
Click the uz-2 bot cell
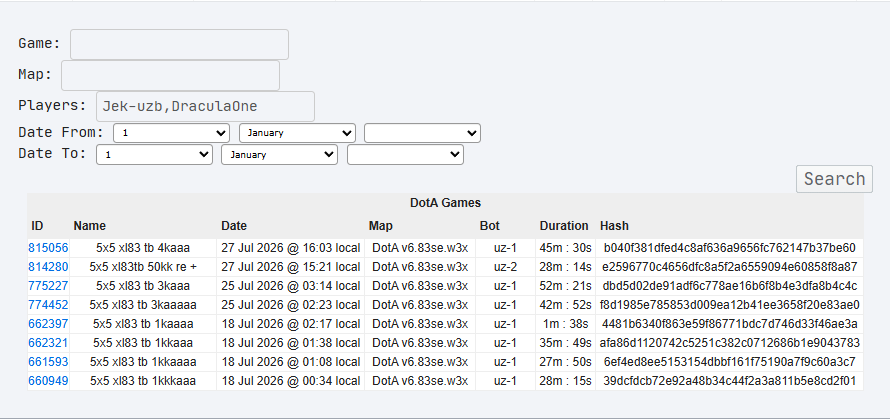pos(505,267)
